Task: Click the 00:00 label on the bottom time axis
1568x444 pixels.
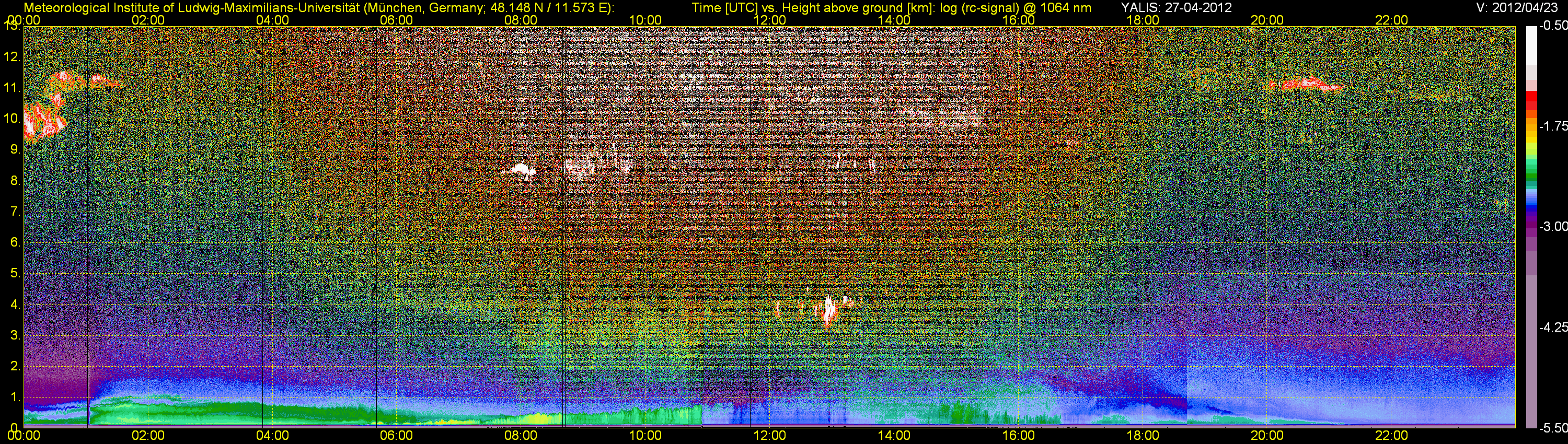Action: (24, 436)
